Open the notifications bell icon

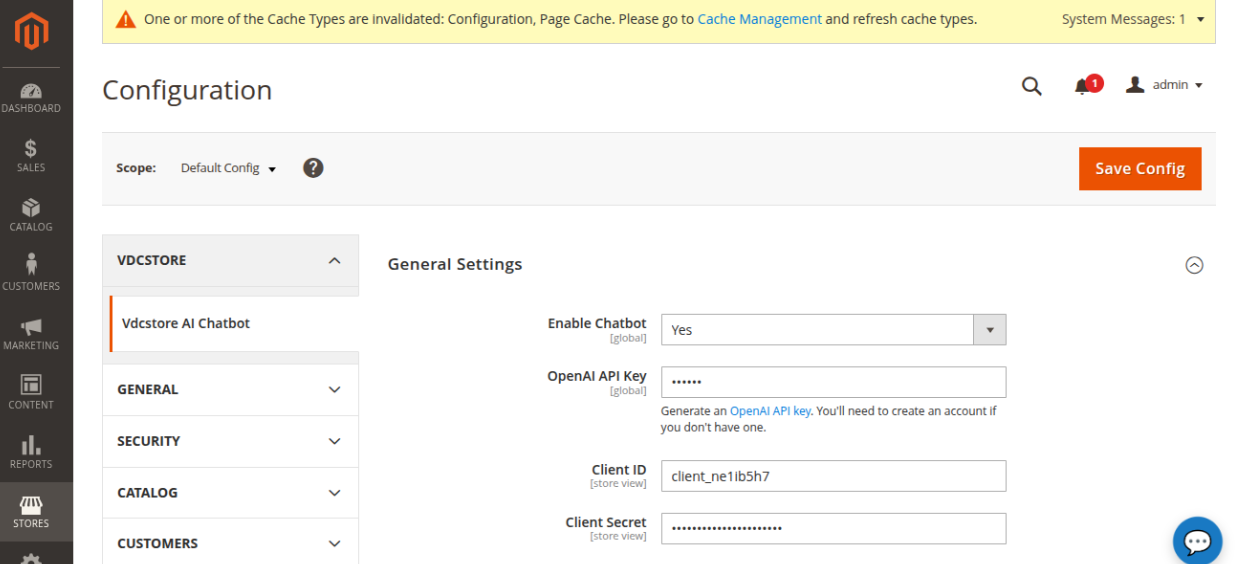coord(1083,86)
